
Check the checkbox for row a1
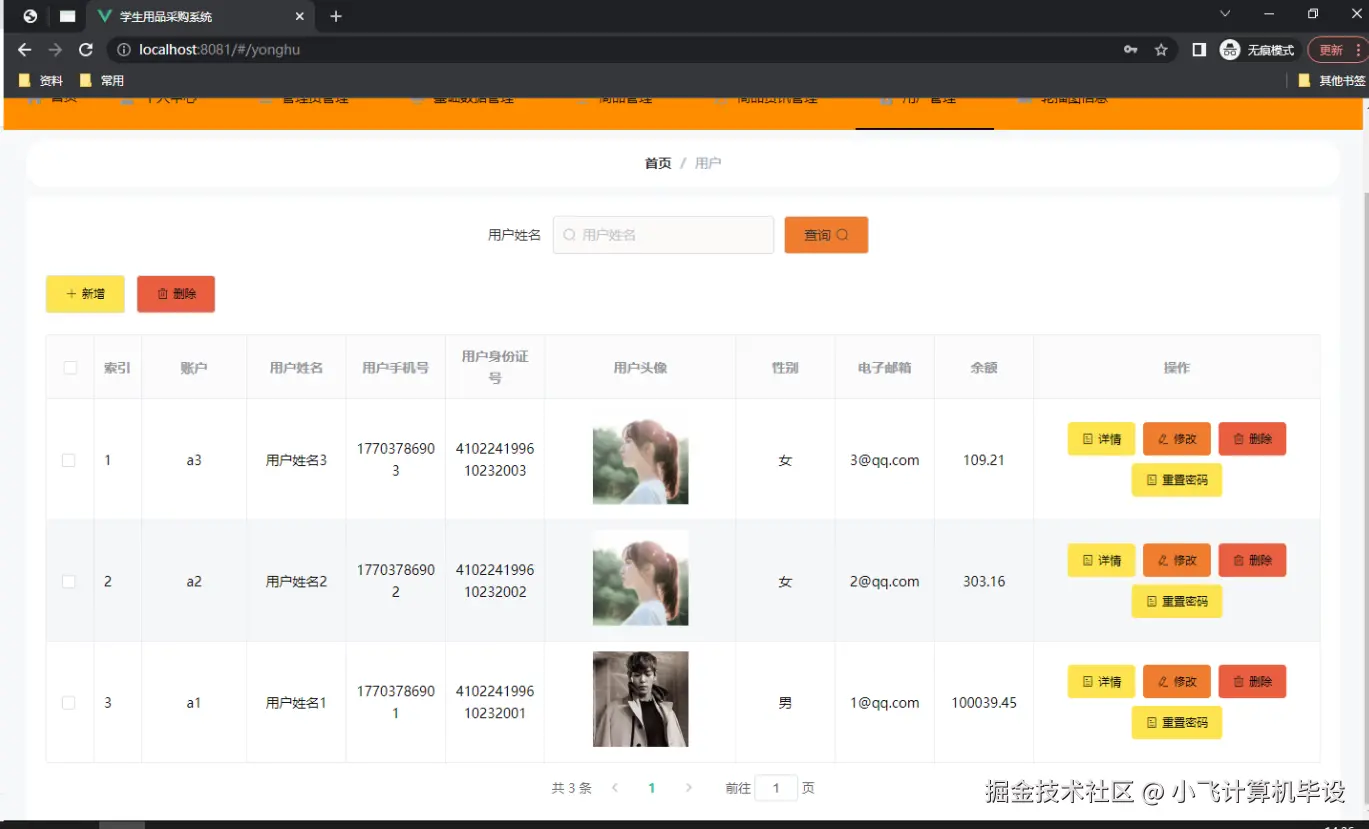point(69,703)
